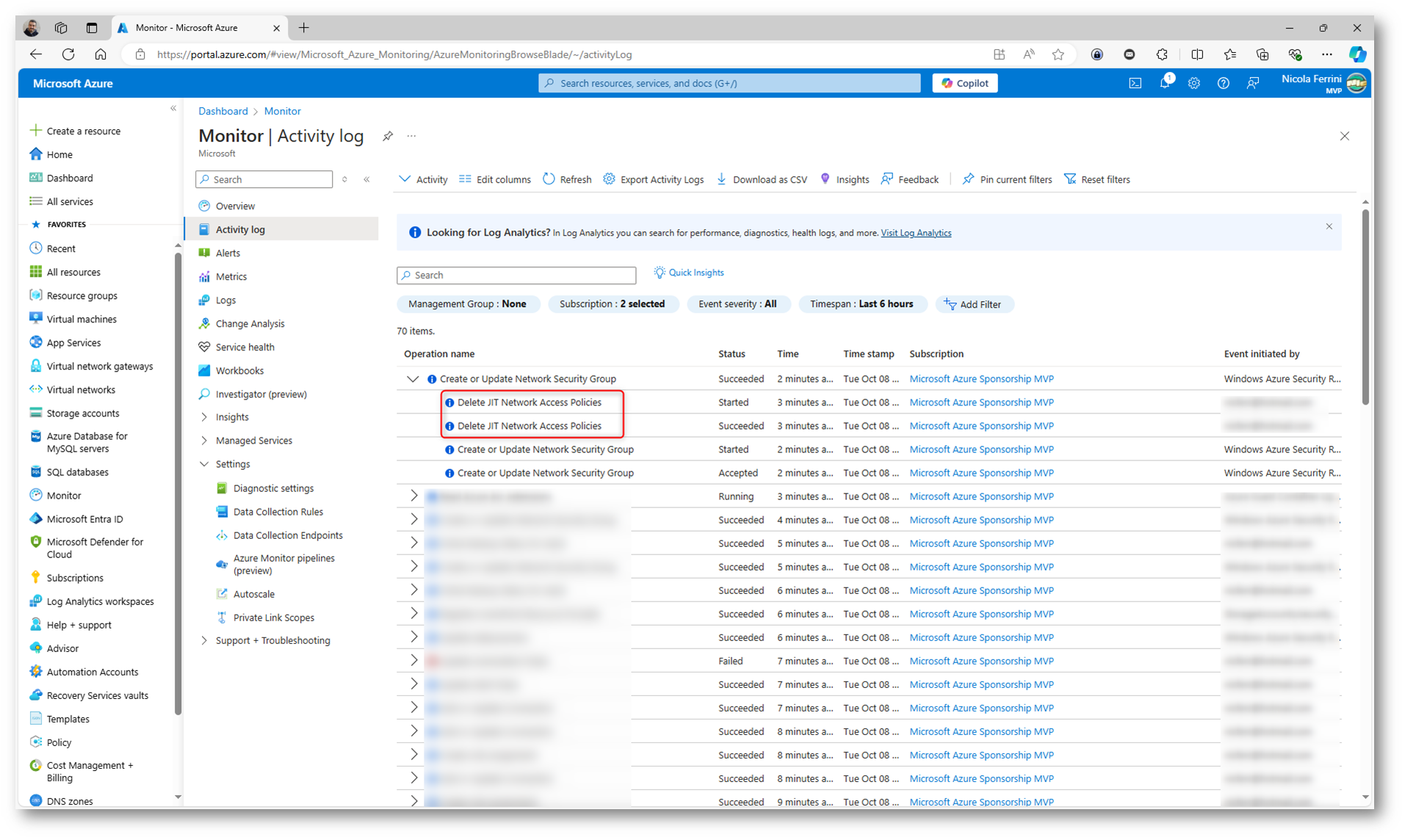The image size is (1405, 840).
Task: Launch Copilot from the header
Action: (x=964, y=83)
